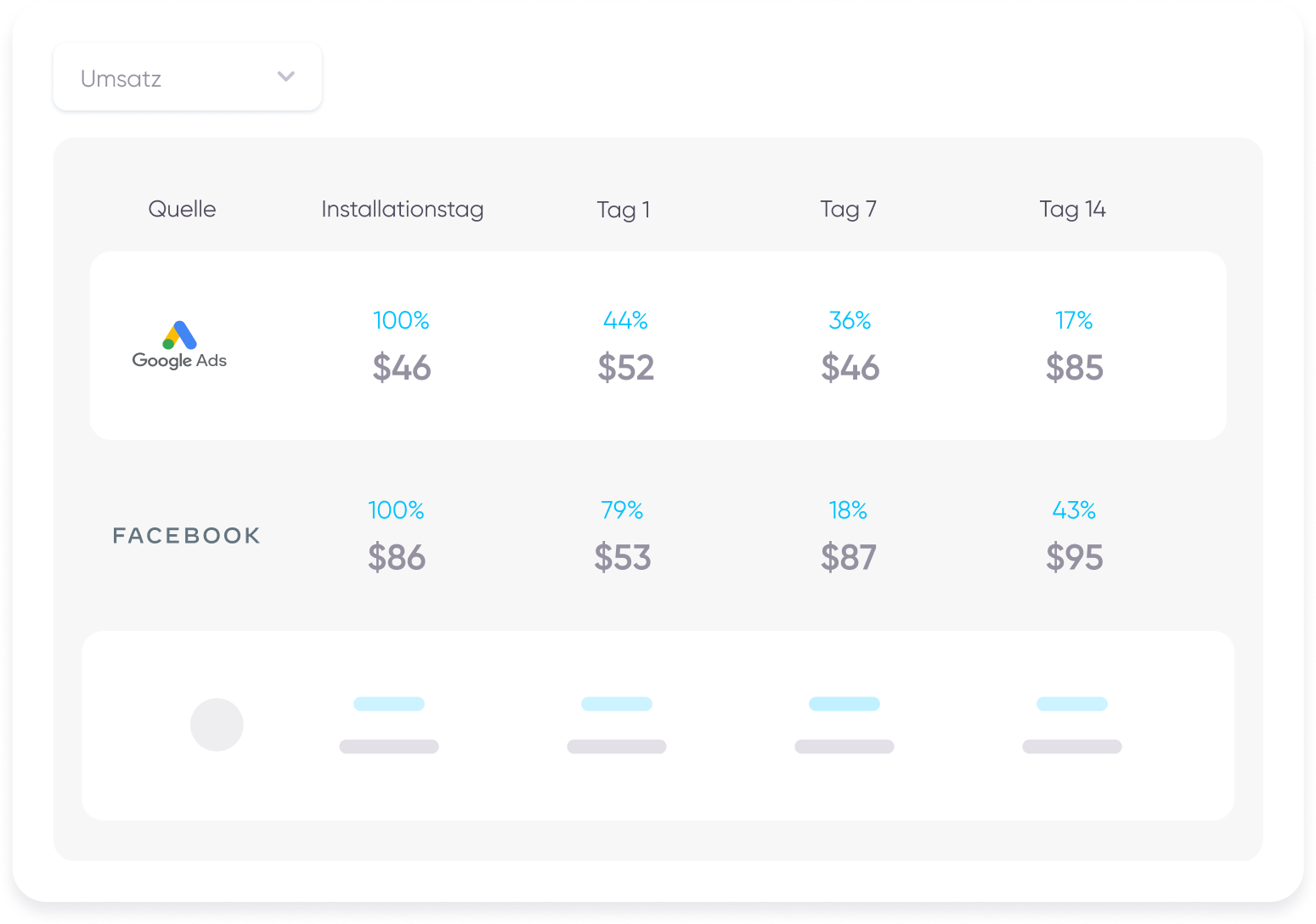Click the Tag 7 column header
This screenshot has width=1316, height=924.
848,209
